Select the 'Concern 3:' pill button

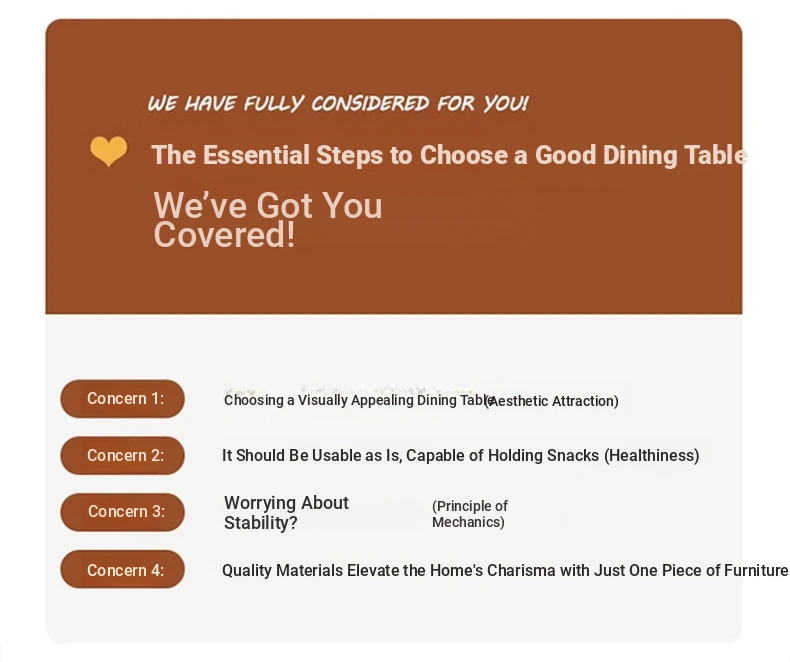[x=122, y=512]
